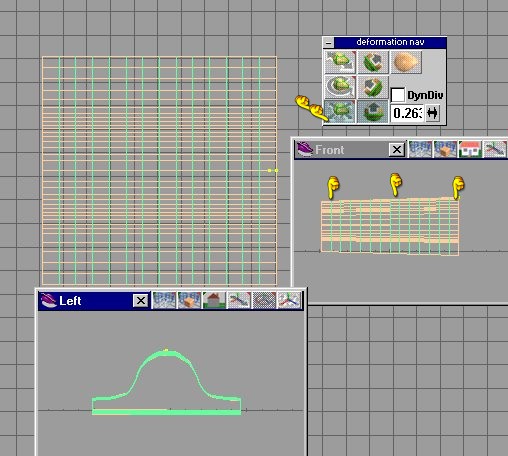This screenshot has height=456, width=508.
Task: Enable the DynDiv checkbox
Action: pos(398,95)
